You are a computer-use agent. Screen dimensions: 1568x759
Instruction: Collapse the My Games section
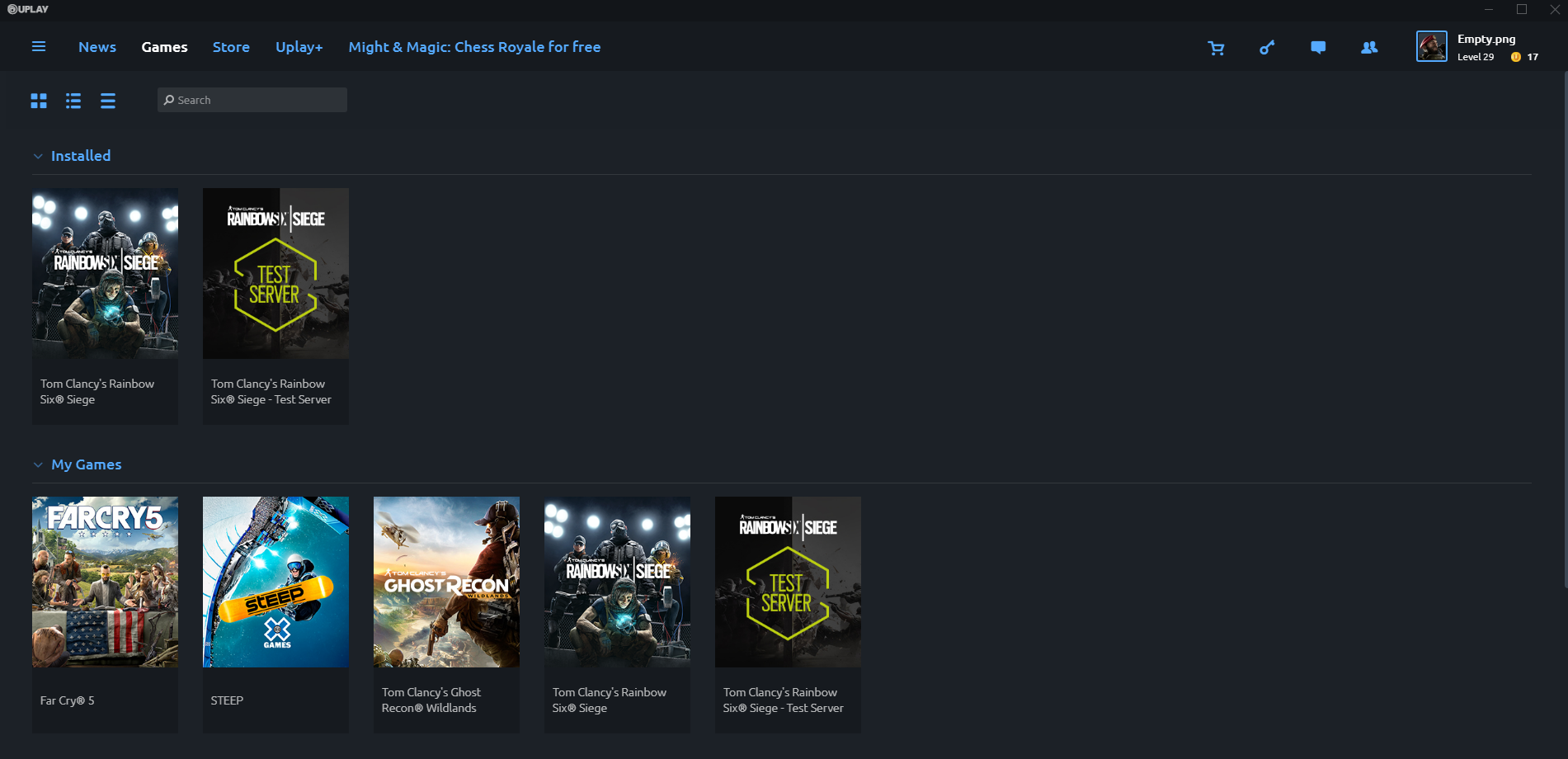pyautogui.click(x=38, y=465)
